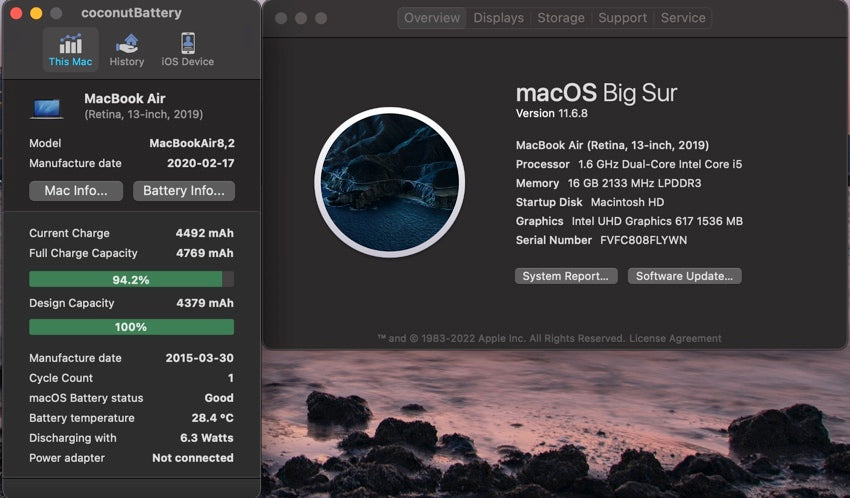Screen dimensions: 850x498
Task: Click System Report... in About window
Action: click(566, 276)
